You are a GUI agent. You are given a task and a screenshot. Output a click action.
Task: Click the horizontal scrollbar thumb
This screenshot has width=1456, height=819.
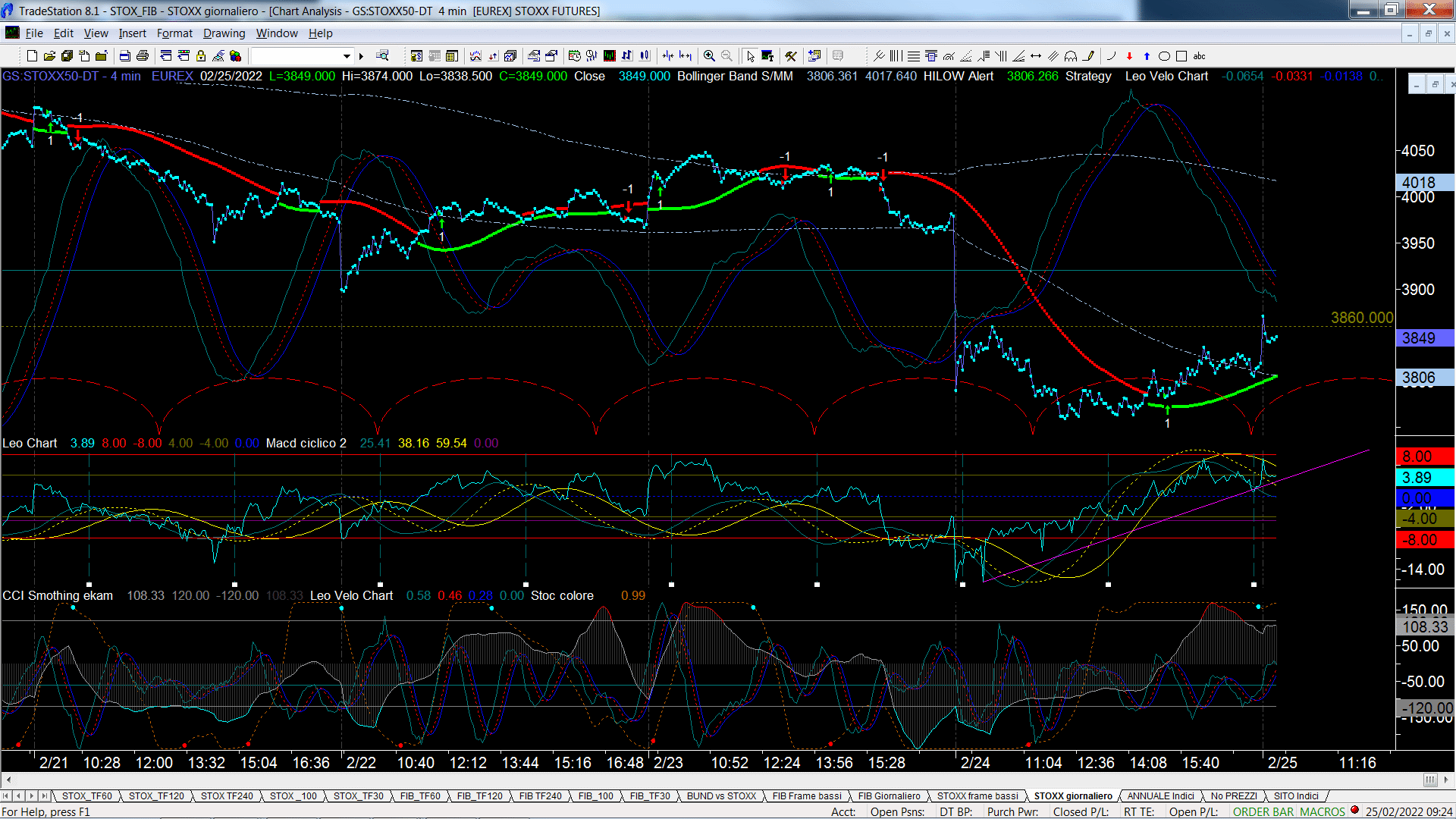point(1430,780)
